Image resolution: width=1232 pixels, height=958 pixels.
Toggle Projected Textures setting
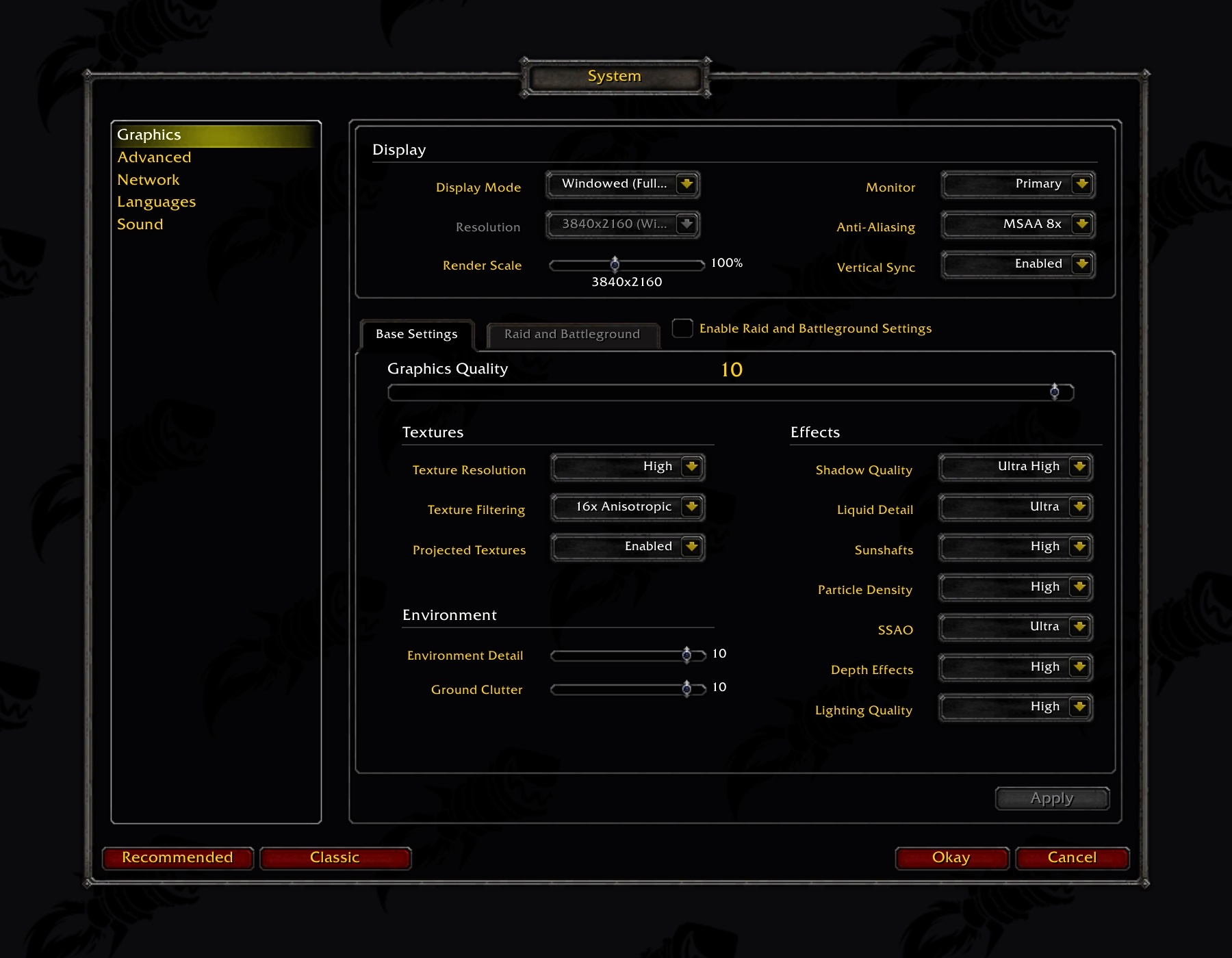pyautogui.click(x=626, y=547)
